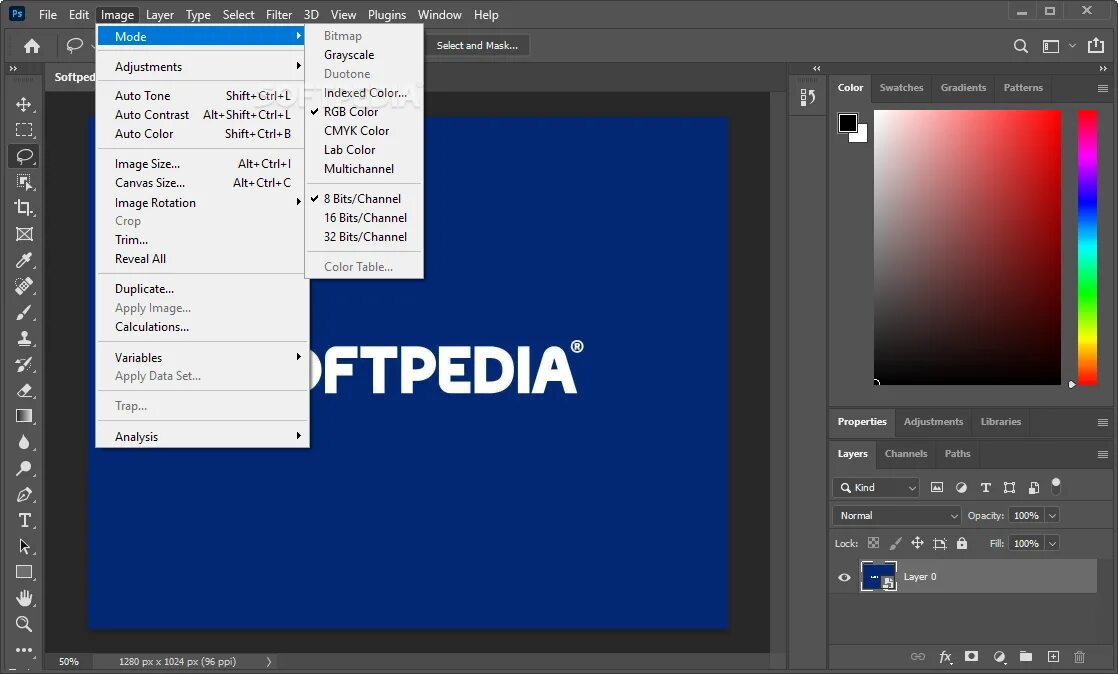The image size is (1118, 674).
Task: Create new fill or adjustment layer
Action: coord(1000,657)
